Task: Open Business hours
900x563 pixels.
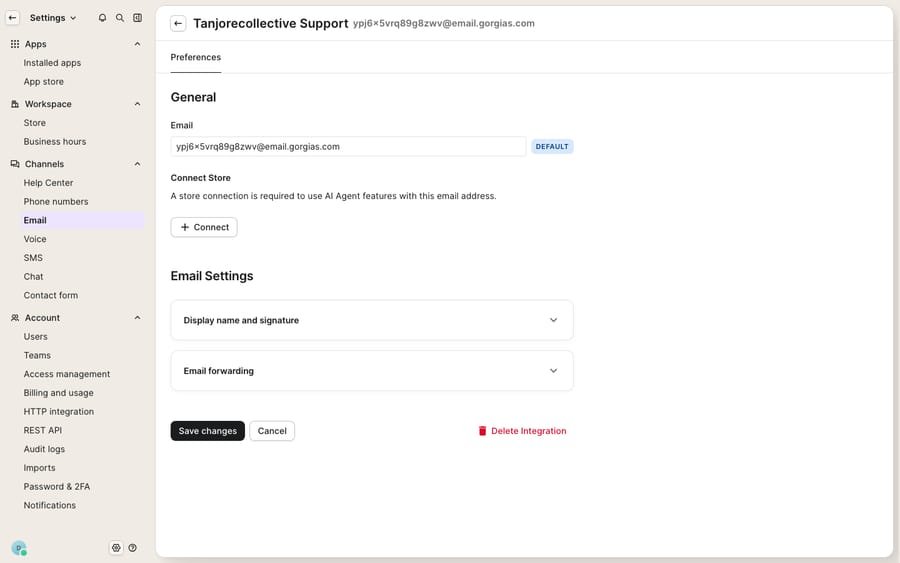Action: point(55,142)
